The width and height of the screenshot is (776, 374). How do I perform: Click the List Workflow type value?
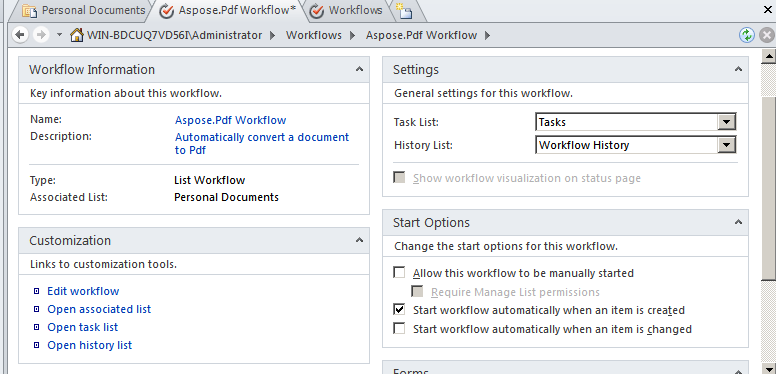209,180
